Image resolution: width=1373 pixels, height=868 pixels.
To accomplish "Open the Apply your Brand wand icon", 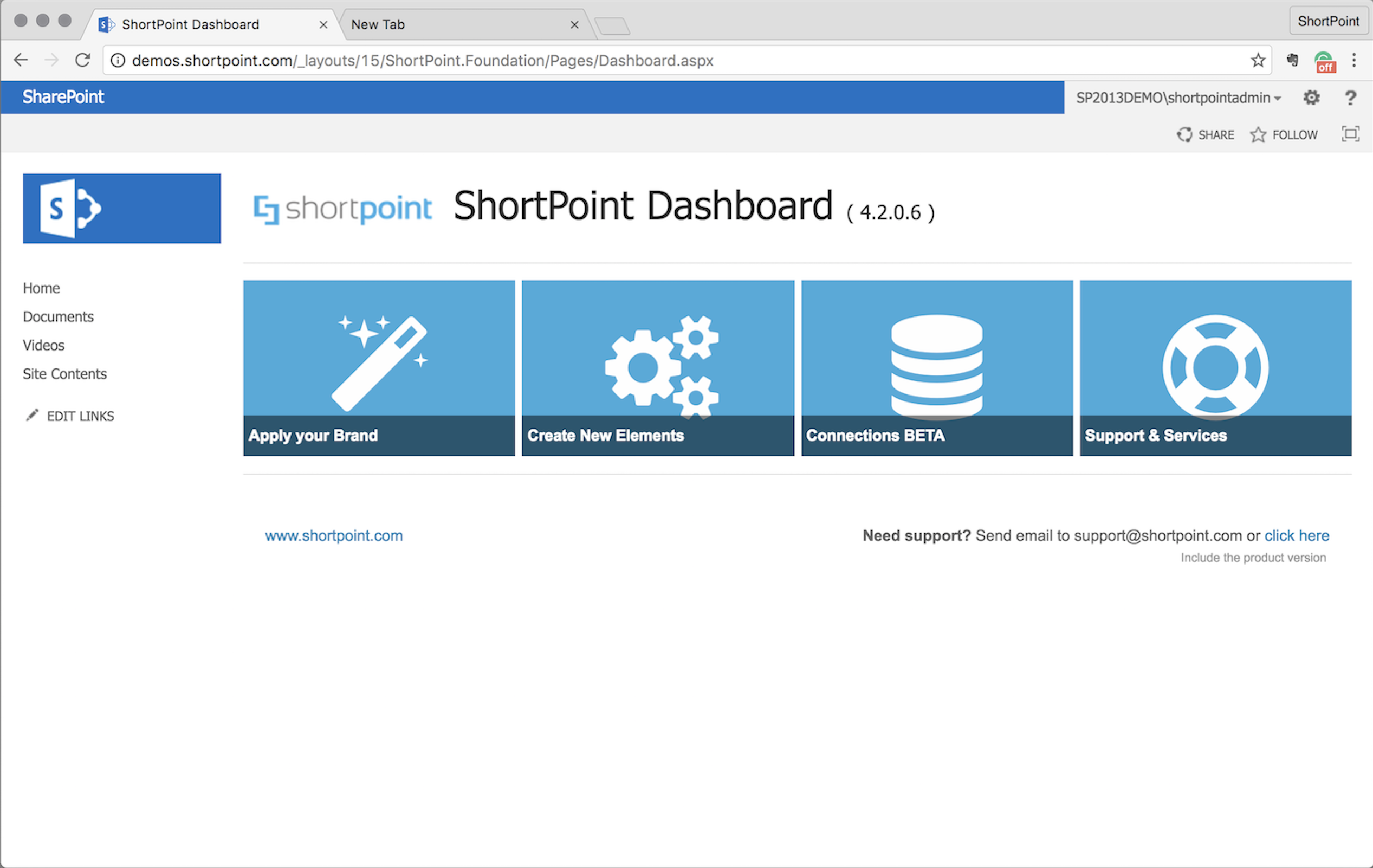I will pyautogui.click(x=379, y=359).
